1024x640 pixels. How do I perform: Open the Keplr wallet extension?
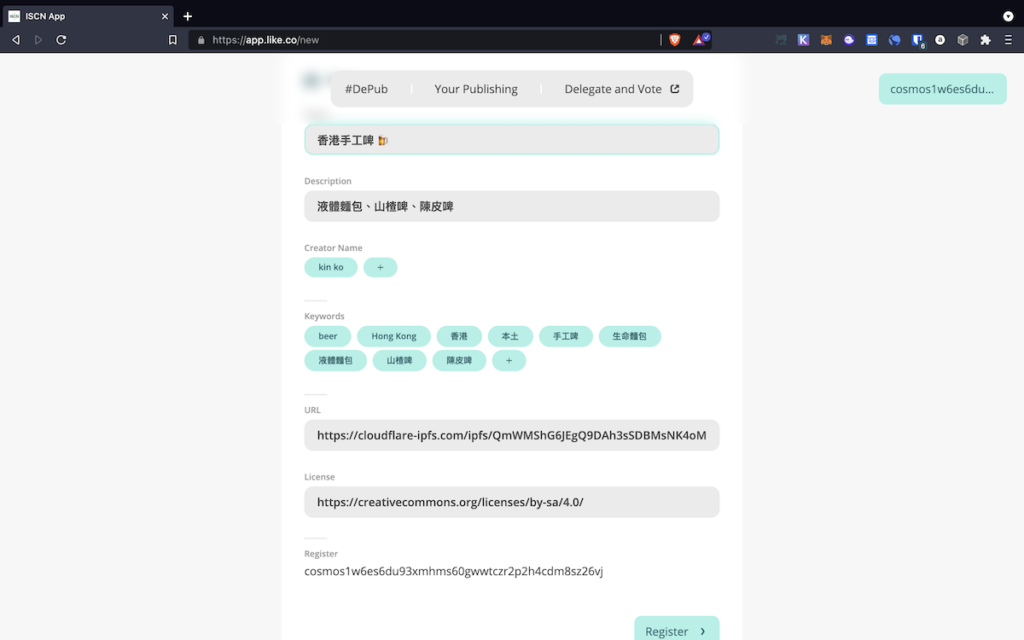click(x=802, y=39)
